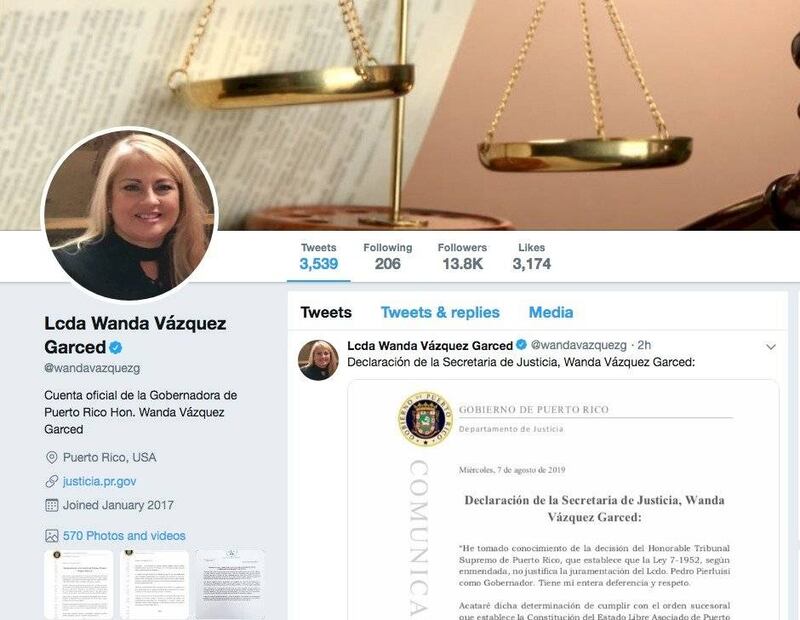Click the photo icon beside 570 Photos and videos
The image size is (800, 620).
coord(52,536)
